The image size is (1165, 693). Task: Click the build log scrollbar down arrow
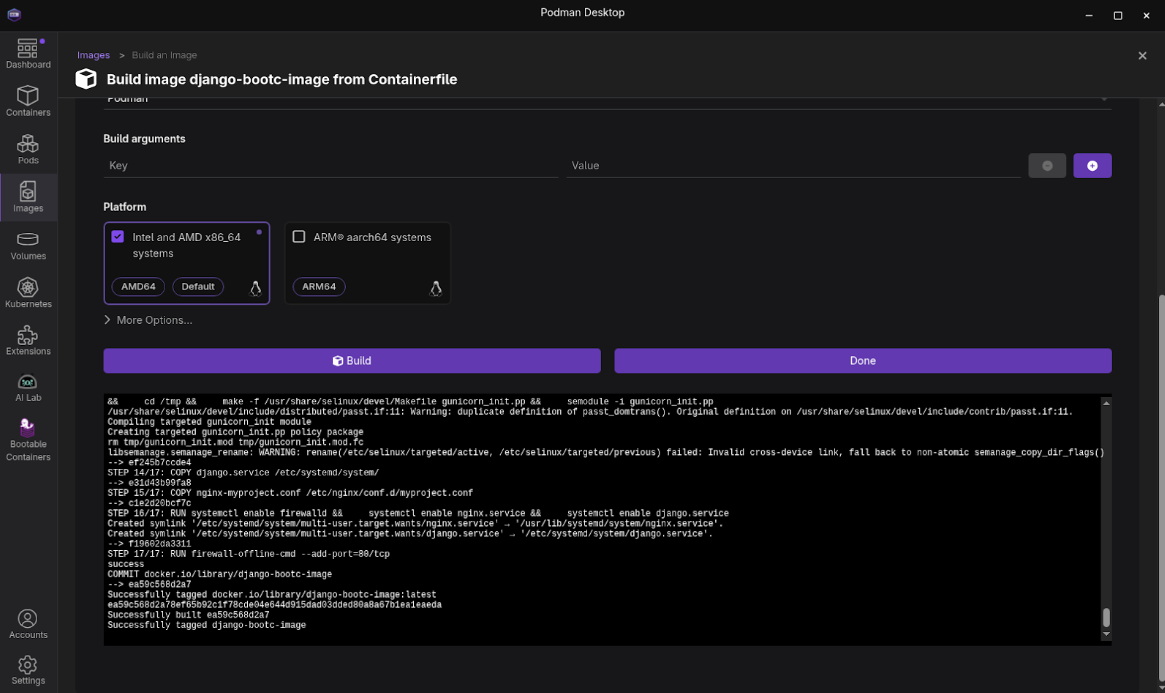(1106, 635)
